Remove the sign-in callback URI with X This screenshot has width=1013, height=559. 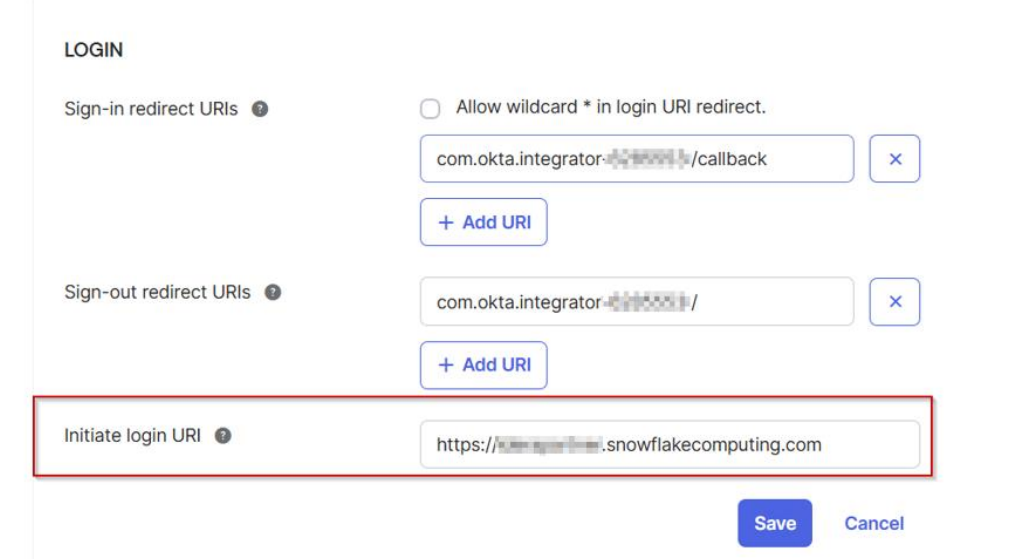click(x=895, y=159)
